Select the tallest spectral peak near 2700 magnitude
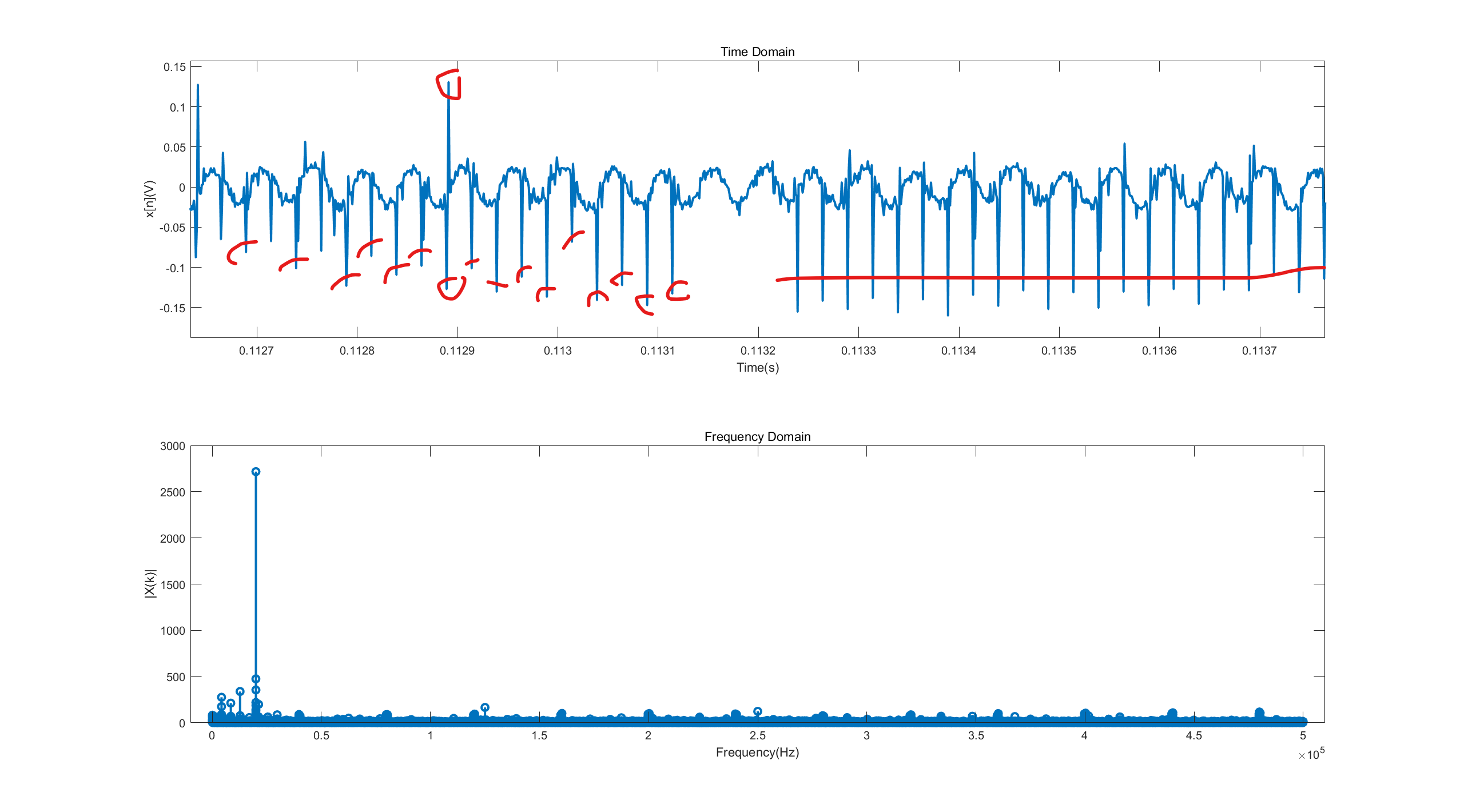Screen dimensions: 1464x812 click(x=256, y=471)
